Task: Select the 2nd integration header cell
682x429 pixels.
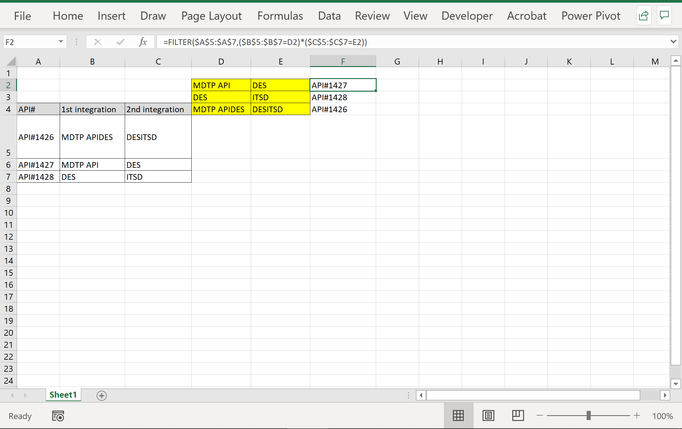Action: click(158, 109)
